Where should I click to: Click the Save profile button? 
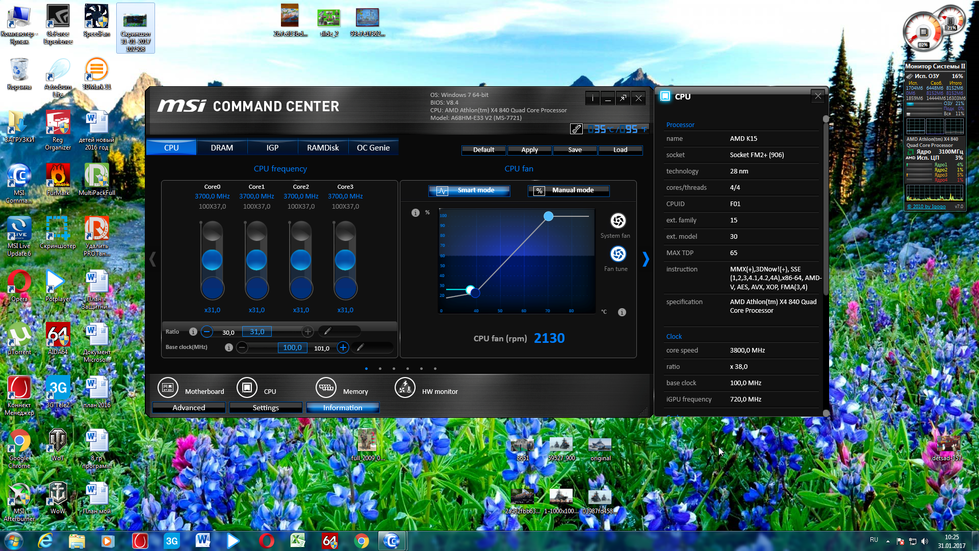pyautogui.click(x=575, y=150)
